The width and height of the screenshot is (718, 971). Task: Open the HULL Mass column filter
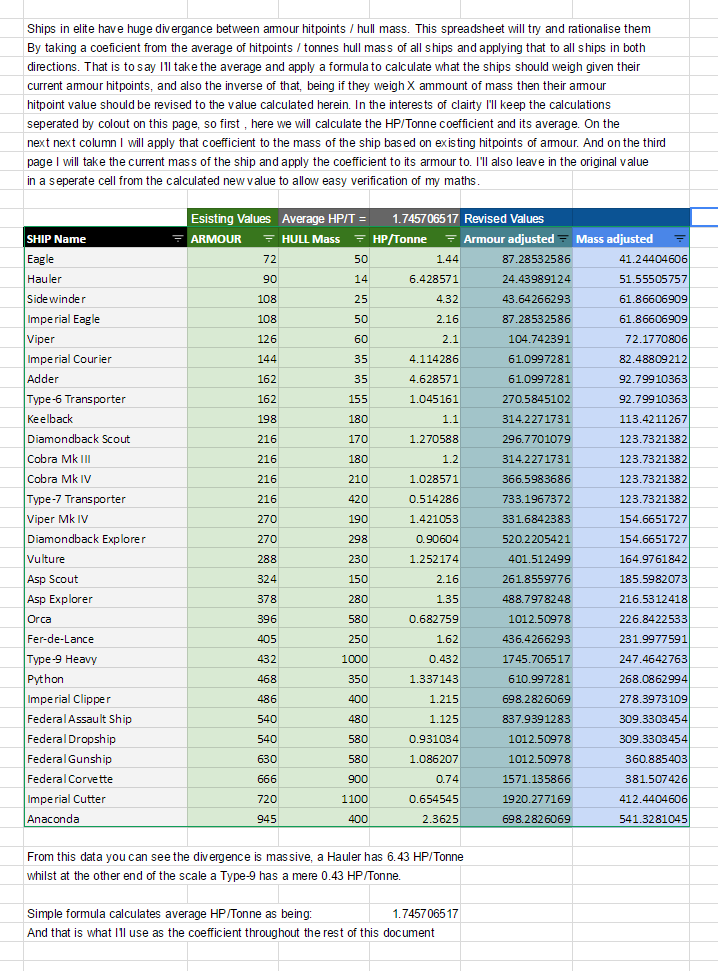pos(359,238)
